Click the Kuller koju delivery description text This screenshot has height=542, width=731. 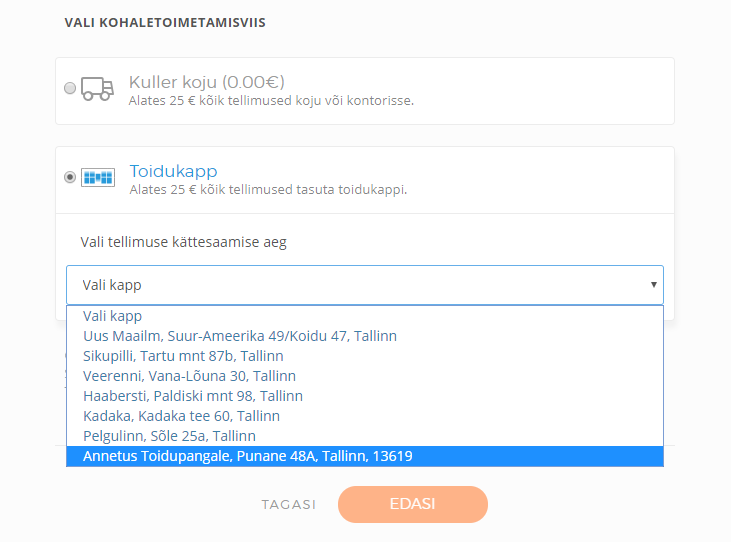pos(271,101)
